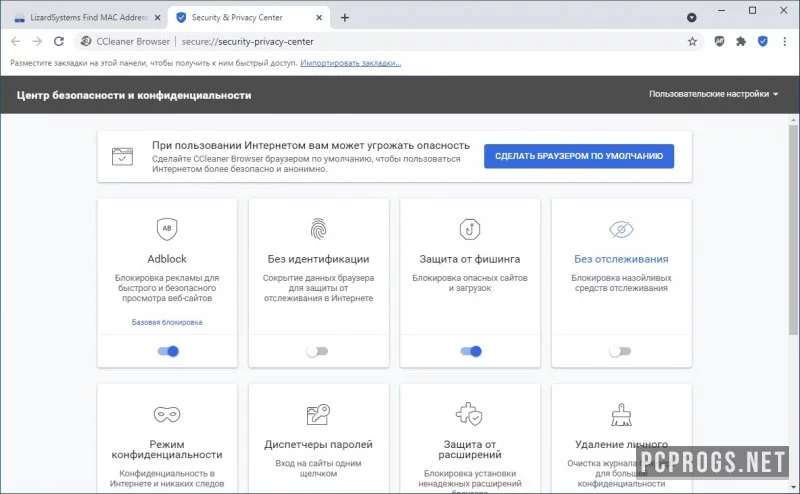
Task: Click the page vertical scrollbar thumb
Action: coord(793,230)
